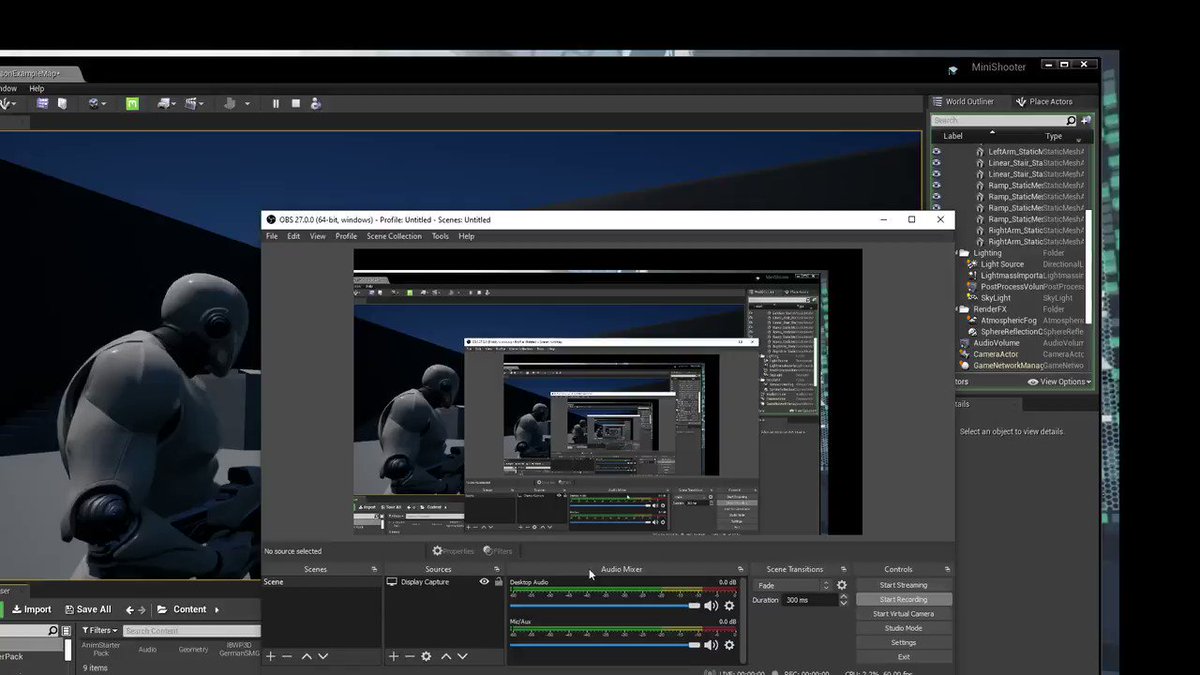Mute the Mic/Aux audio channel

coord(709,644)
